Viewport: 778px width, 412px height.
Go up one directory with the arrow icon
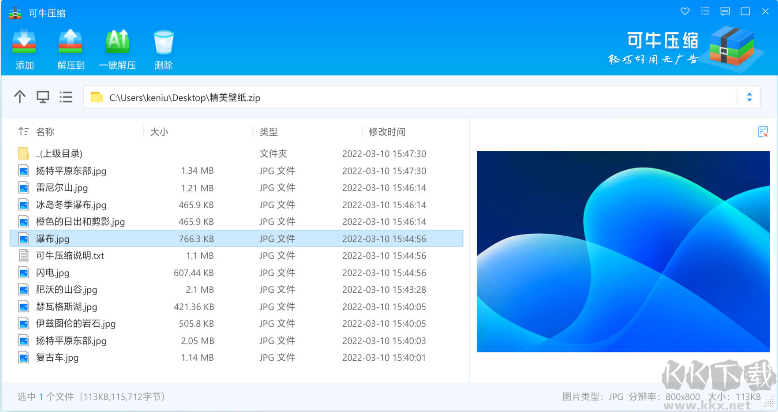[x=20, y=97]
